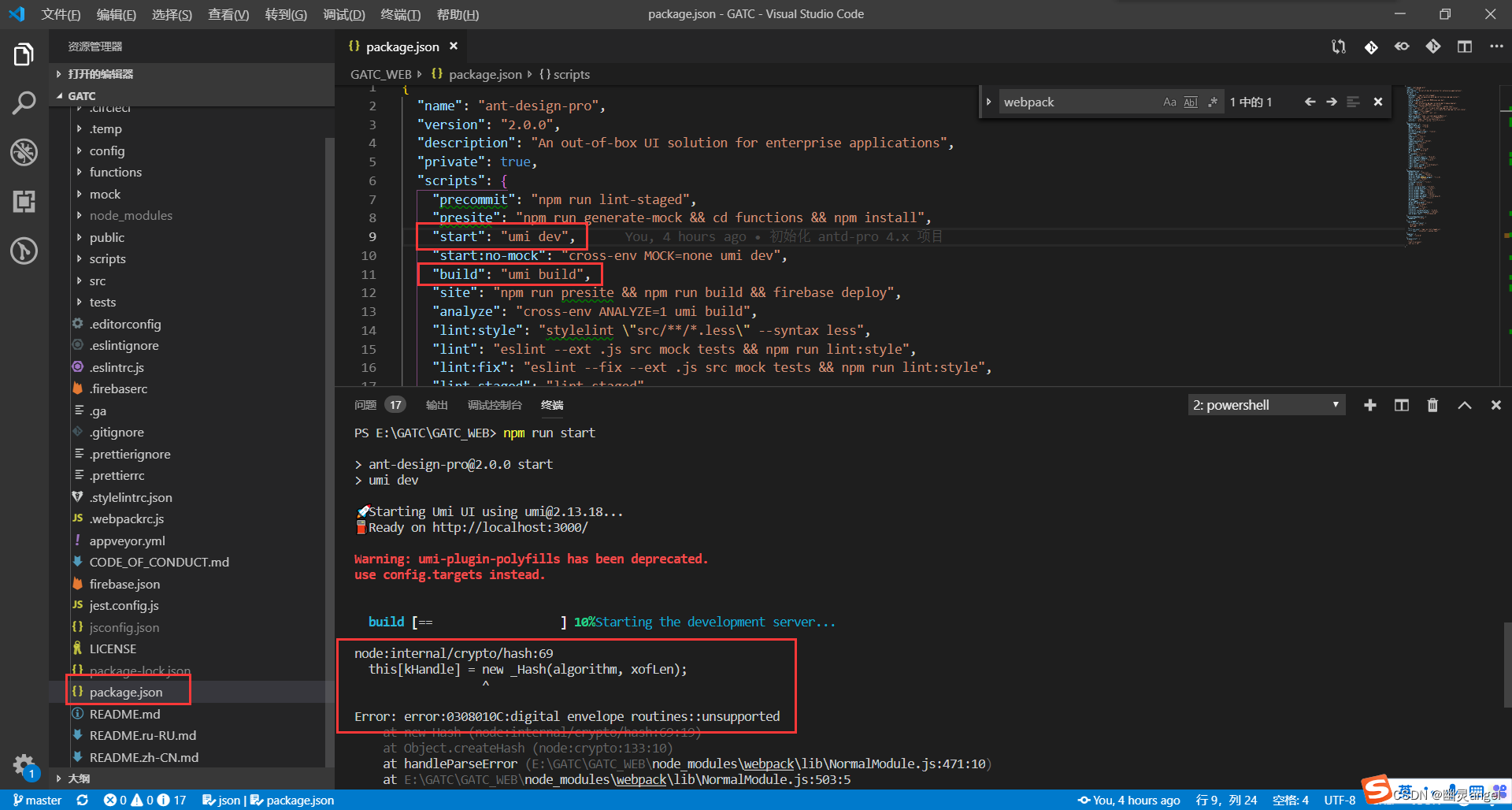Click the Git diamond icon beside the split editor icon
Image resolution: width=1512 pixels, height=810 pixels.
(1433, 47)
